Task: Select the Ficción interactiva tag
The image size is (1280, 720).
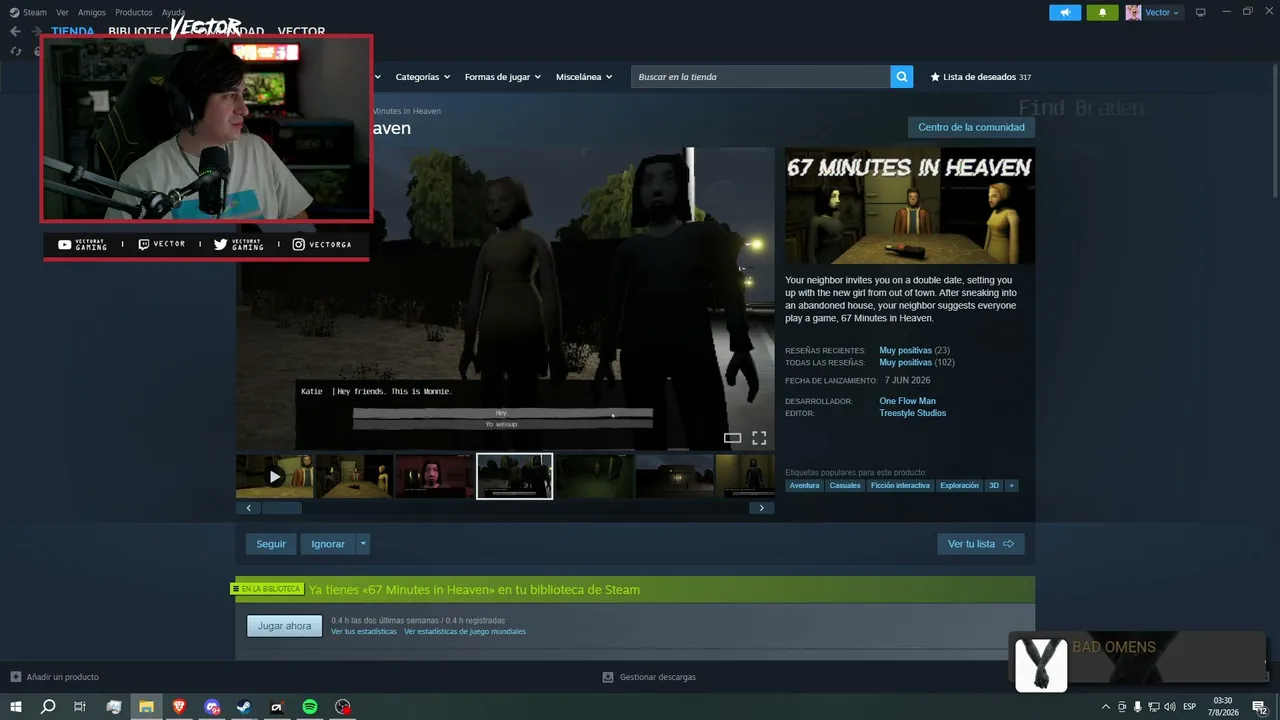Action: [900, 486]
